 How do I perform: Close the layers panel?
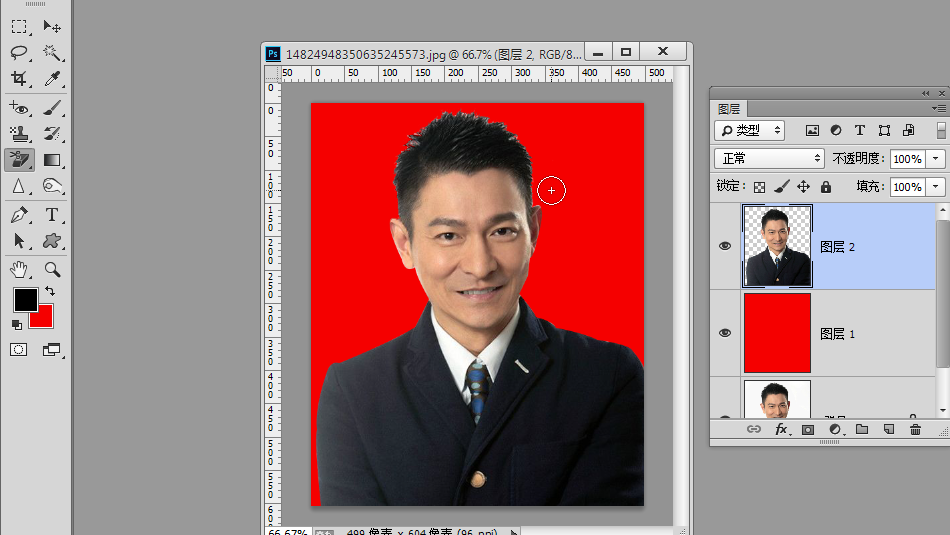(942, 93)
